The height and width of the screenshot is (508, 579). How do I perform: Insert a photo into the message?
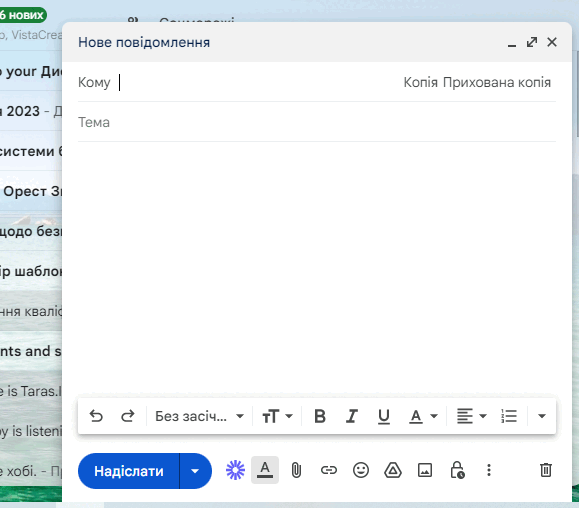click(x=425, y=470)
